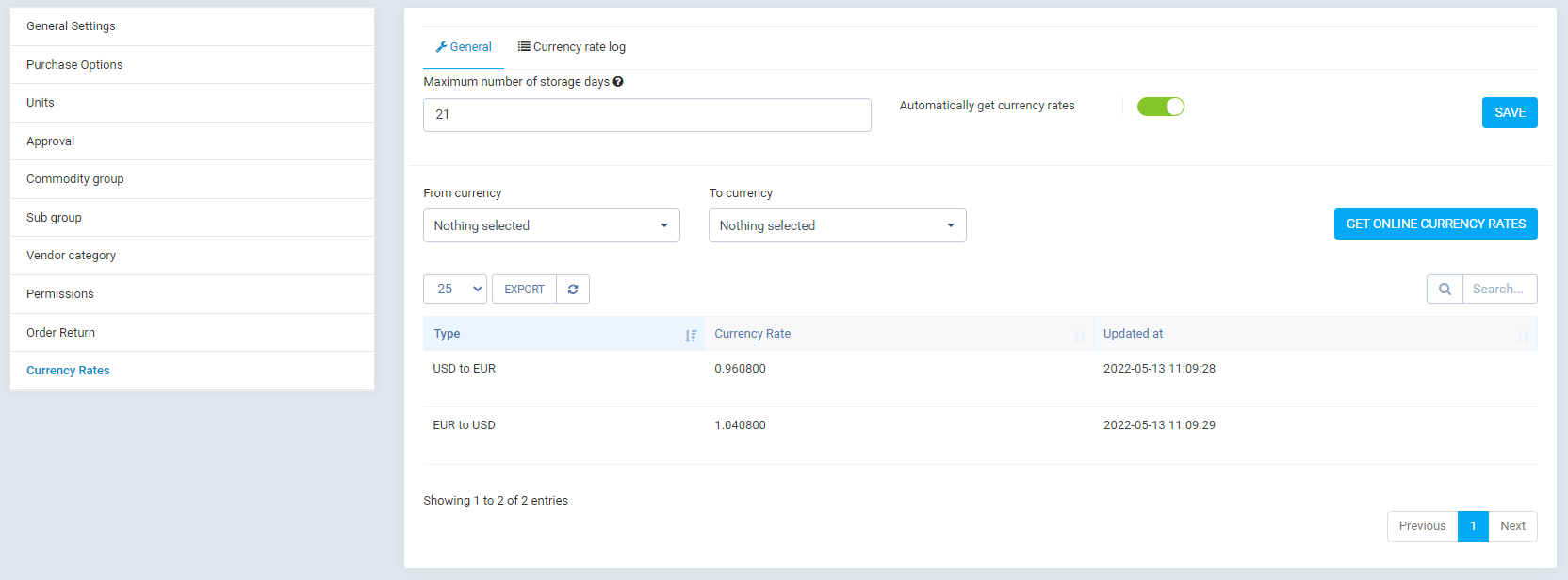Click the refresh table icon button
Screen dimensions: 1568x580
[573, 290]
